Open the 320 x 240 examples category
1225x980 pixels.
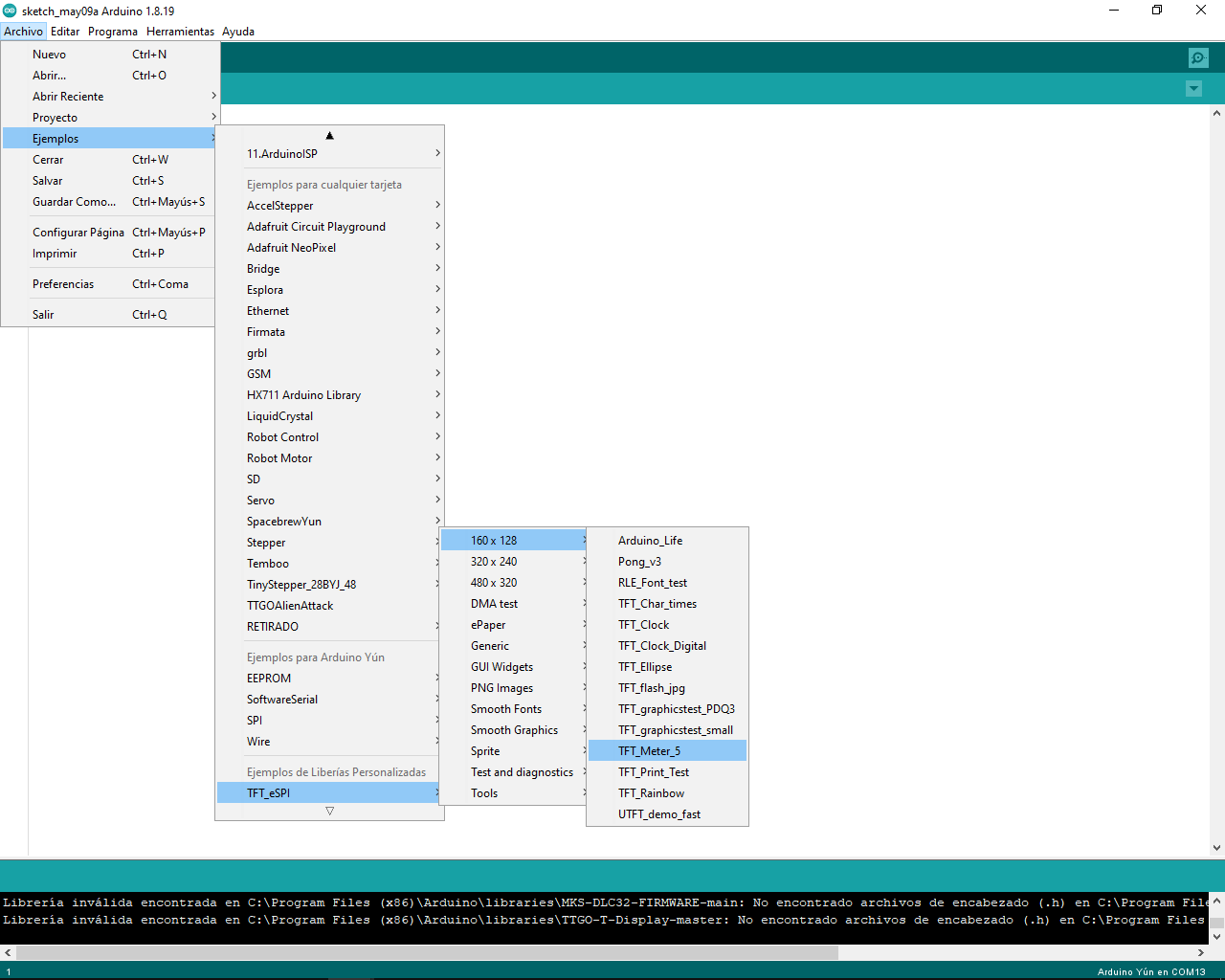tap(514, 562)
